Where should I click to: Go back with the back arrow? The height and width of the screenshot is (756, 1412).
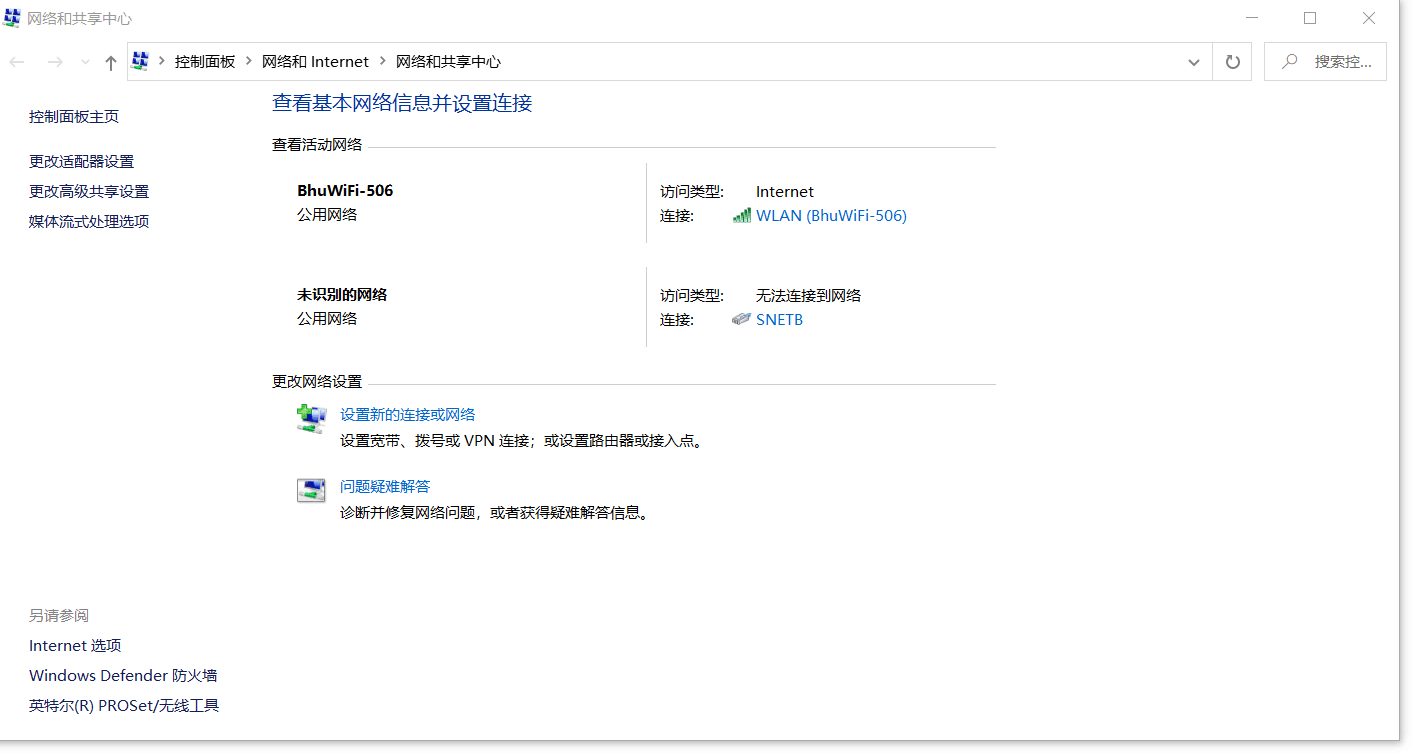tap(17, 62)
